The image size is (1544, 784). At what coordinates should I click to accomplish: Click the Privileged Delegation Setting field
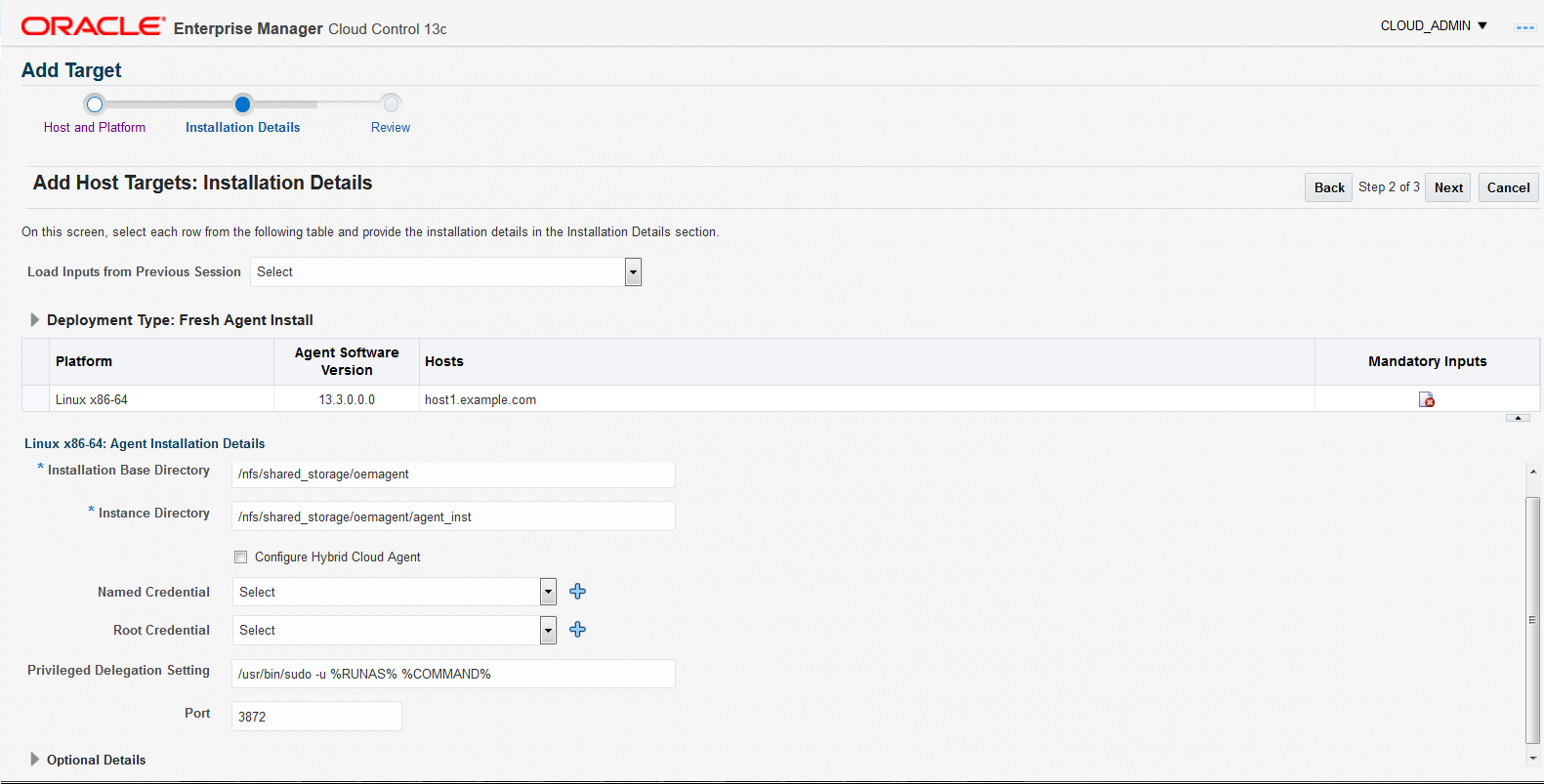(453, 674)
